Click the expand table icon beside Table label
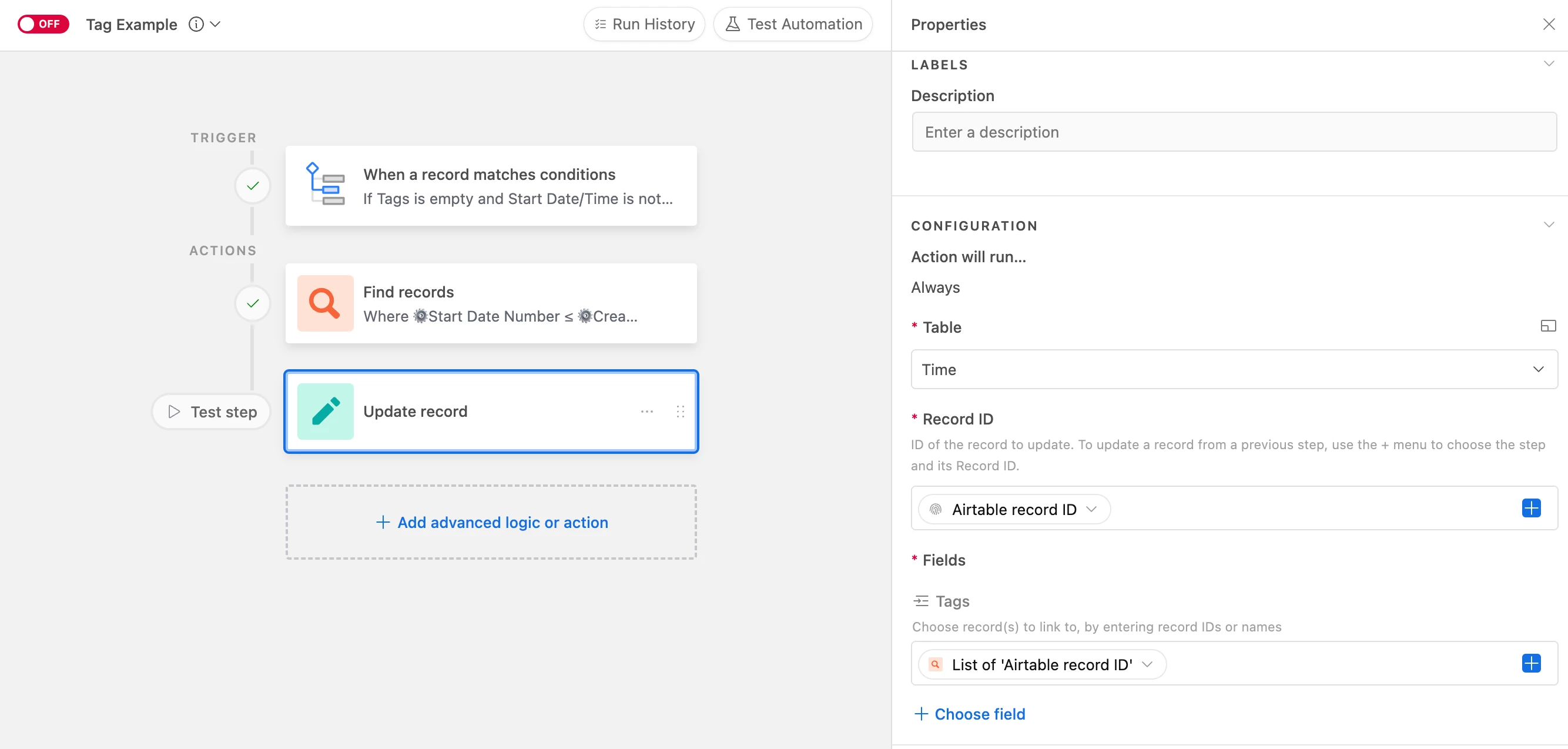Viewport: 1568px width, 749px height. click(1548, 326)
